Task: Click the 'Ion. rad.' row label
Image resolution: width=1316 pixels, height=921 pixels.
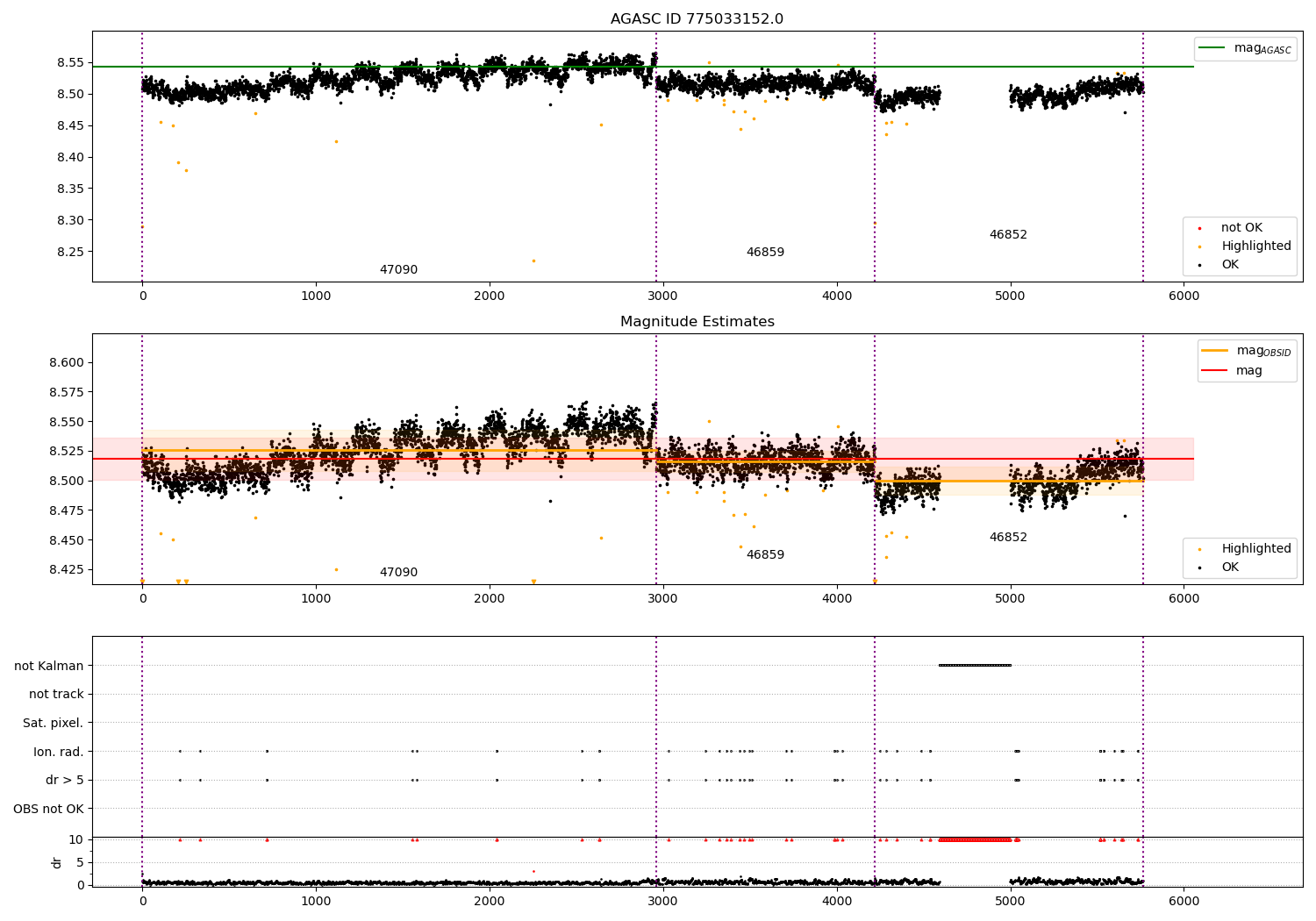Action: point(59,753)
